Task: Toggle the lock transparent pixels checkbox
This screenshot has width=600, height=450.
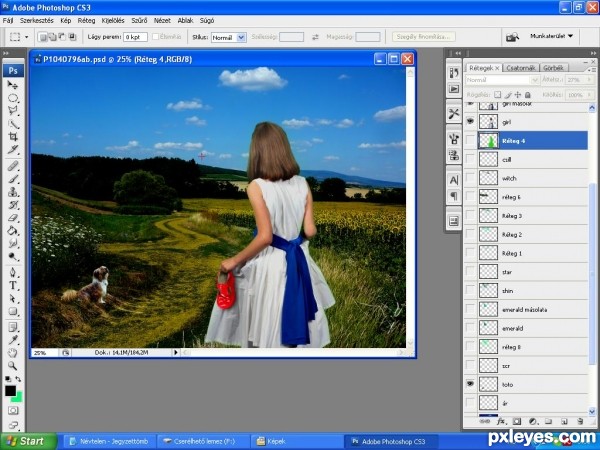Action: (497, 95)
